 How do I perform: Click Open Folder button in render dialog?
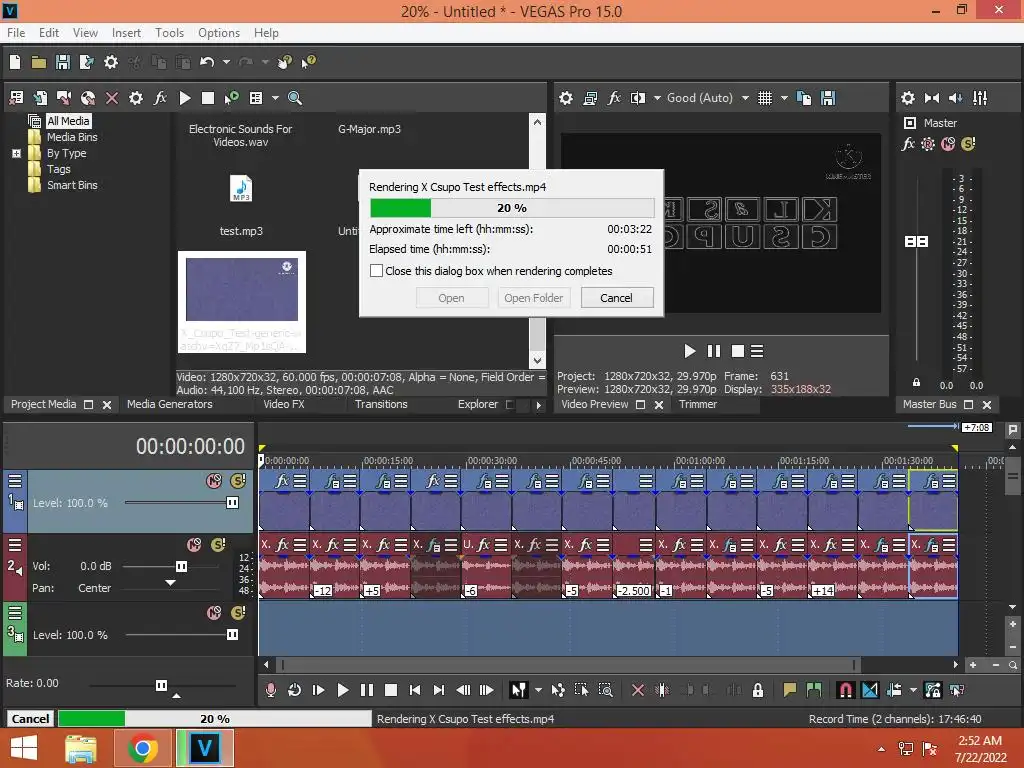coord(534,298)
